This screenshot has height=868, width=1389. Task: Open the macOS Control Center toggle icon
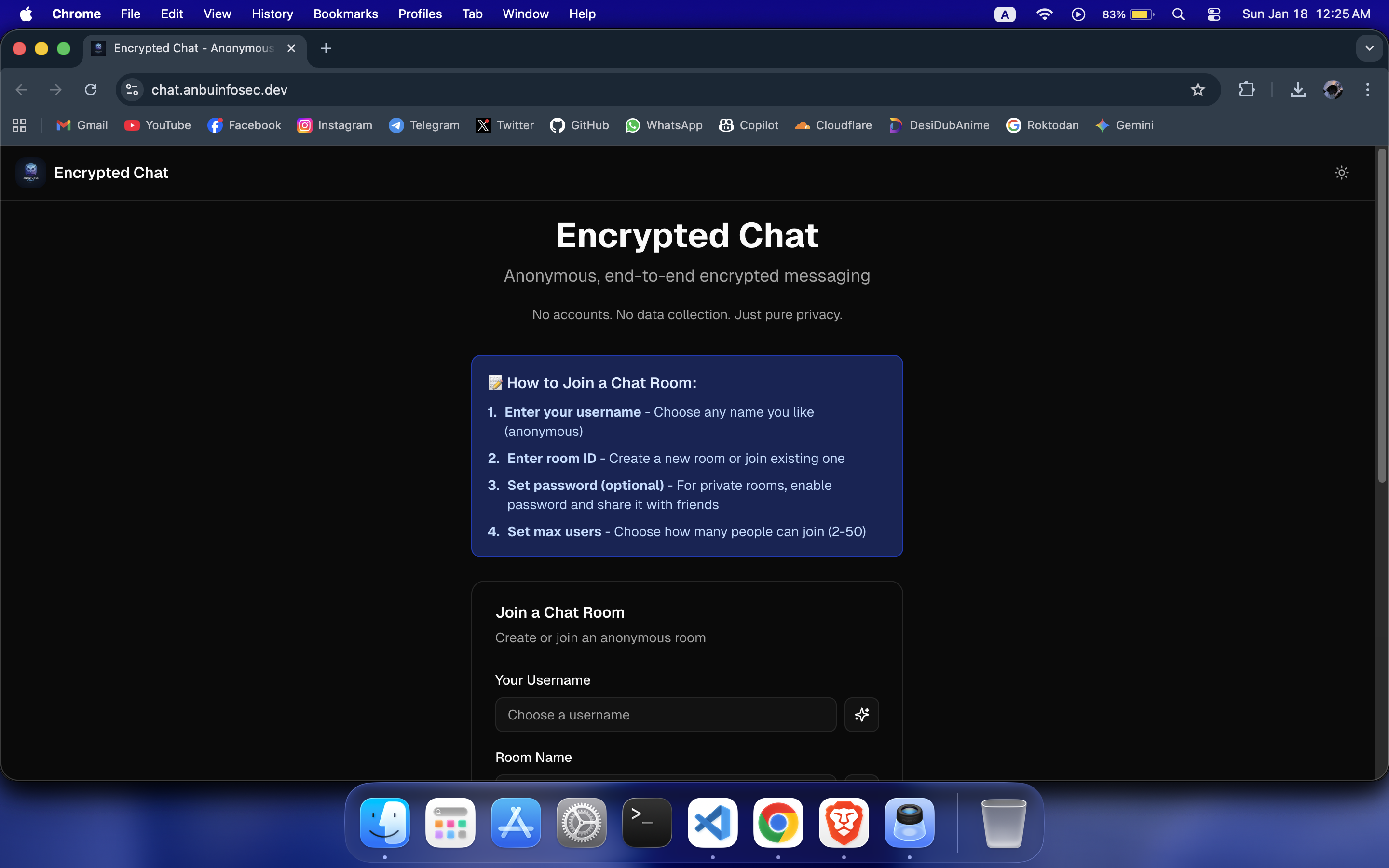tap(1213, 14)
